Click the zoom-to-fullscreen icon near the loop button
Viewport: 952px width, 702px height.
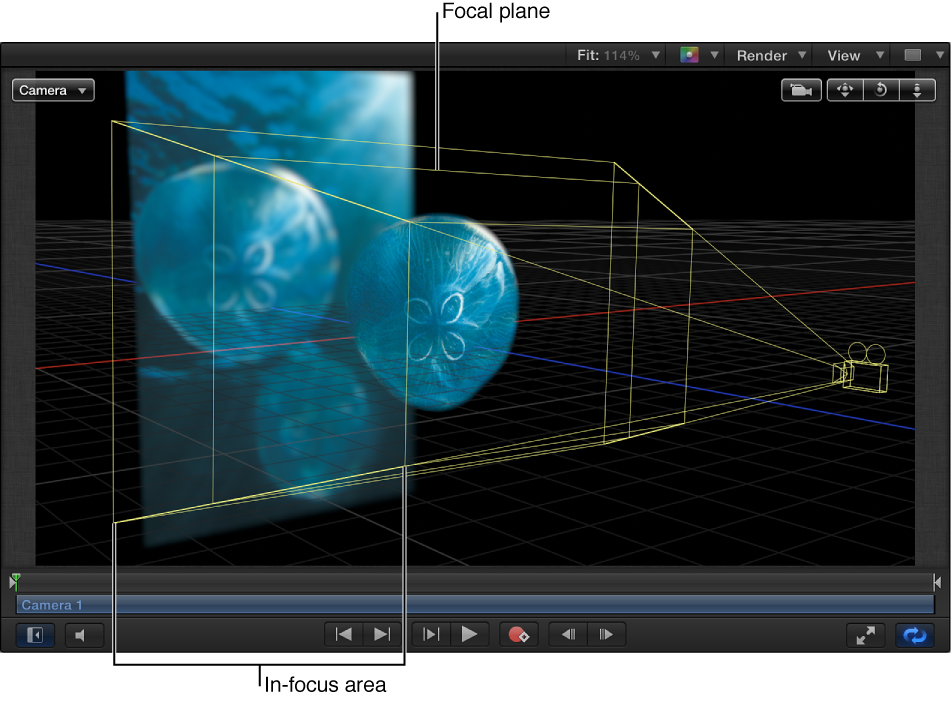(866, 635)
